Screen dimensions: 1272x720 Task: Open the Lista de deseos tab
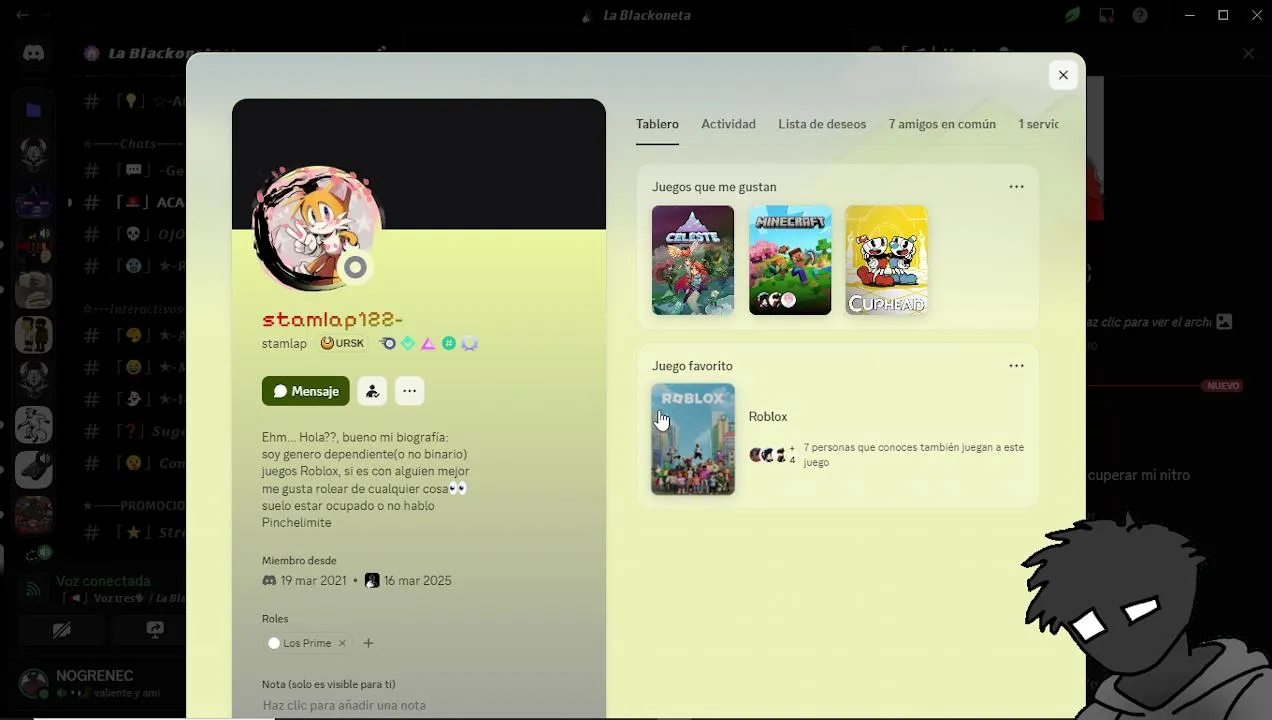click(x=822, y=124)
